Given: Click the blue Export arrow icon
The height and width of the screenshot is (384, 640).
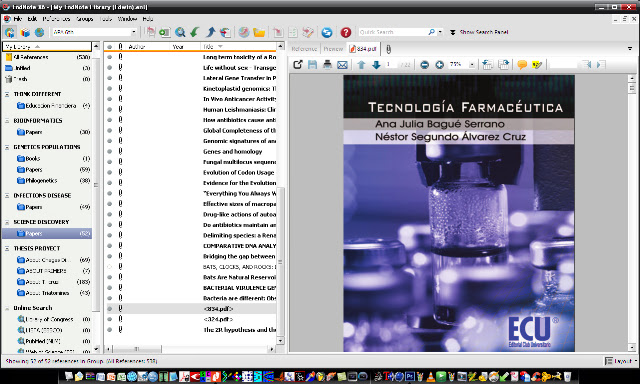Looking at the screenshot, I should pos(210,32).
